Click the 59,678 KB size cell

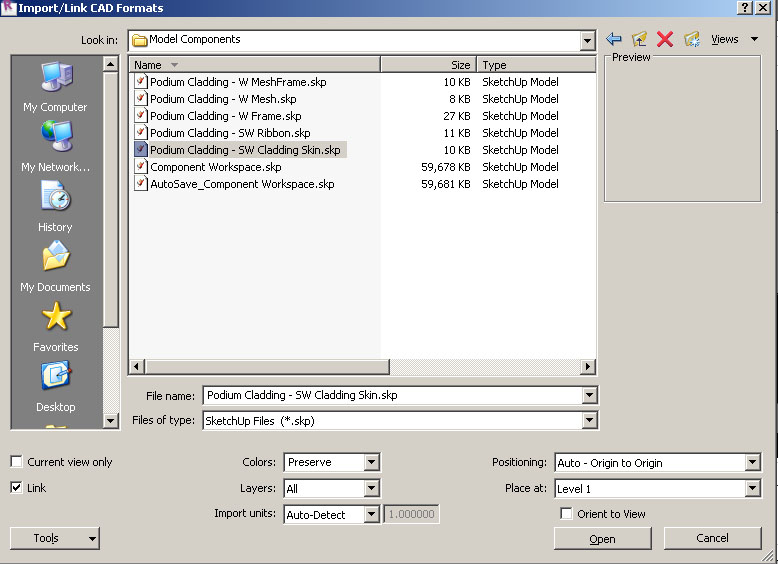446,167
